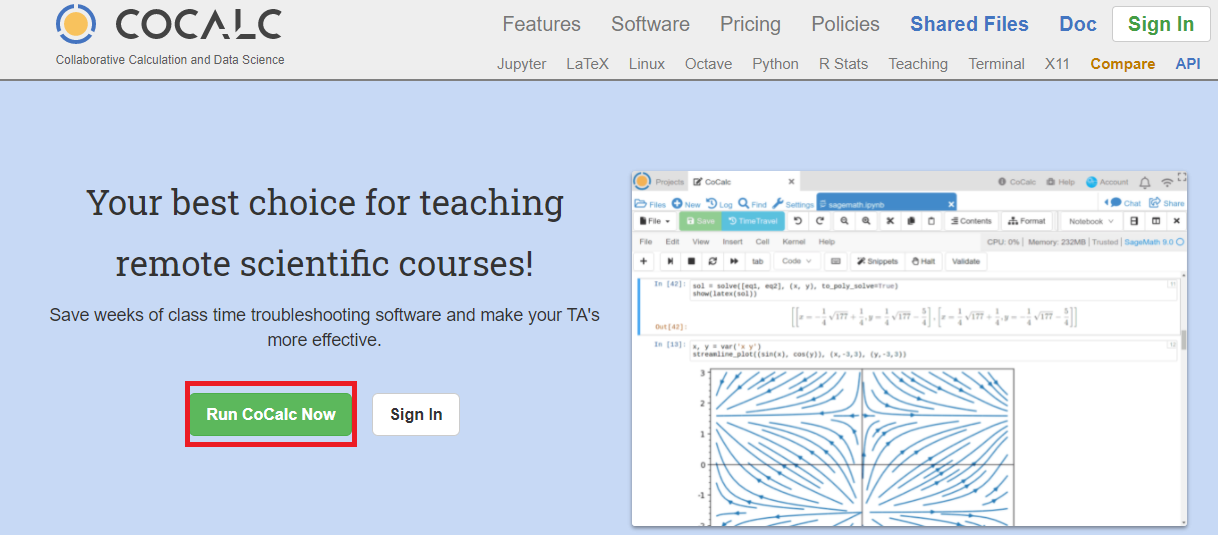Screen dimensions: 1218x535
Task: Open TimeTravel in the notebook toolbar
Action: click(753, 221)
